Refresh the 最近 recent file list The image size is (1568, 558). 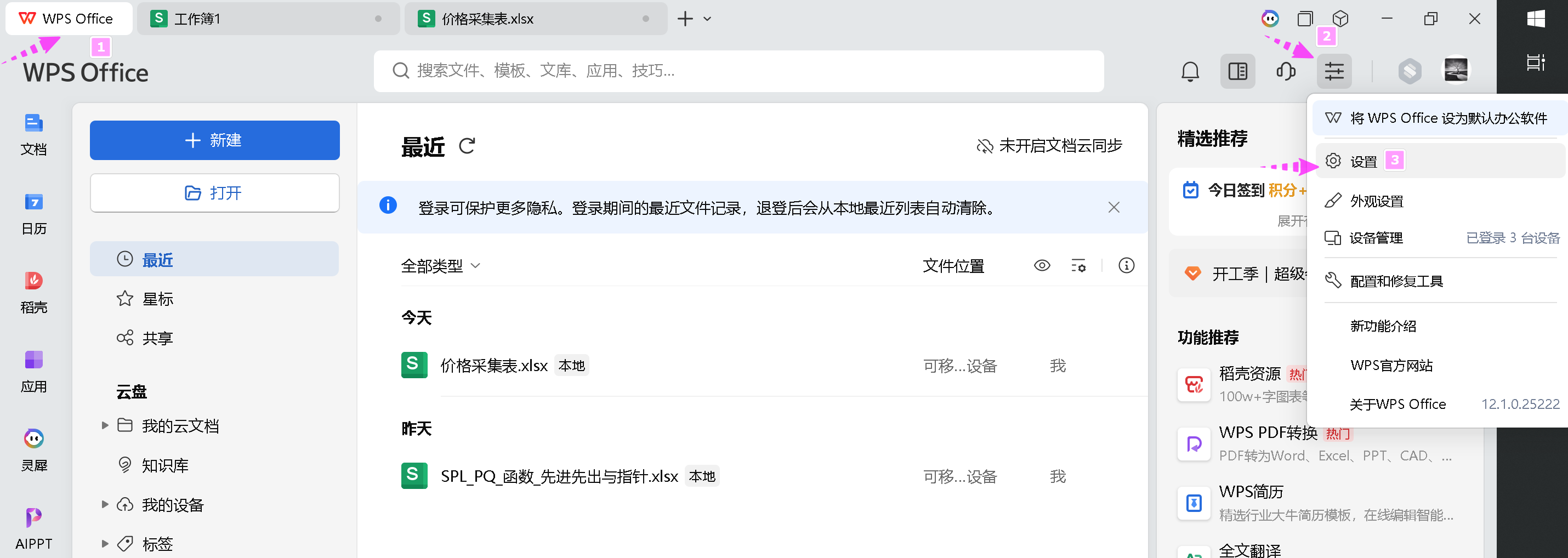coord(467,146)
